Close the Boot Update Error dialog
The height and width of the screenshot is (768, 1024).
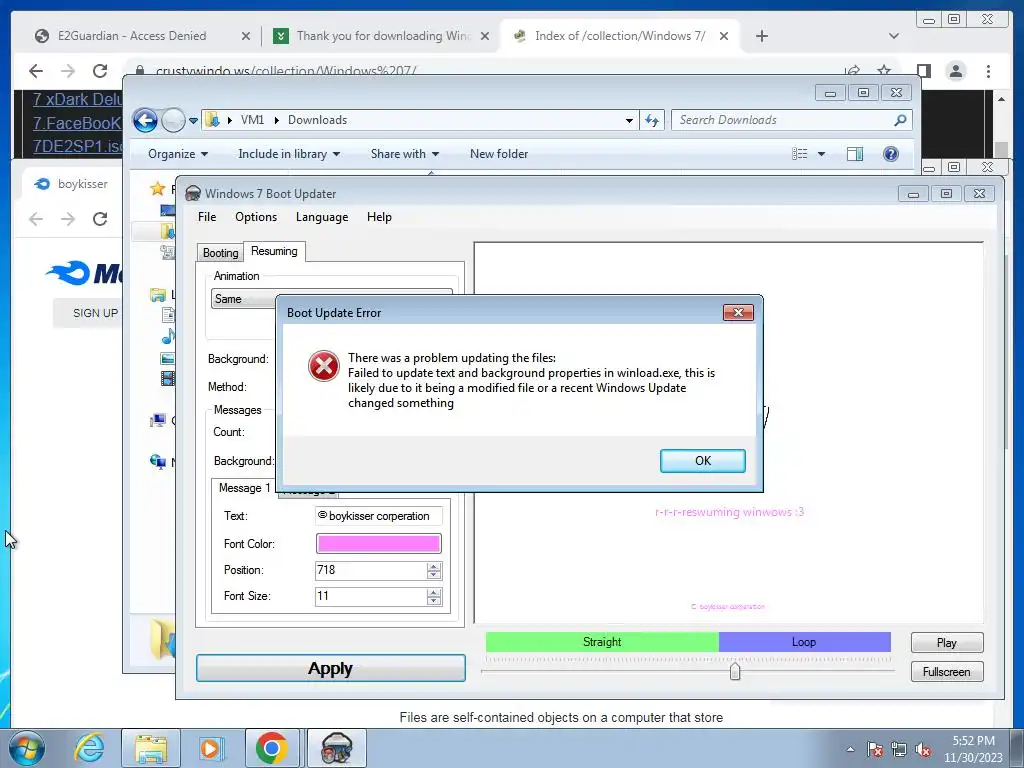pyautogui.click(x=738, y=312)
